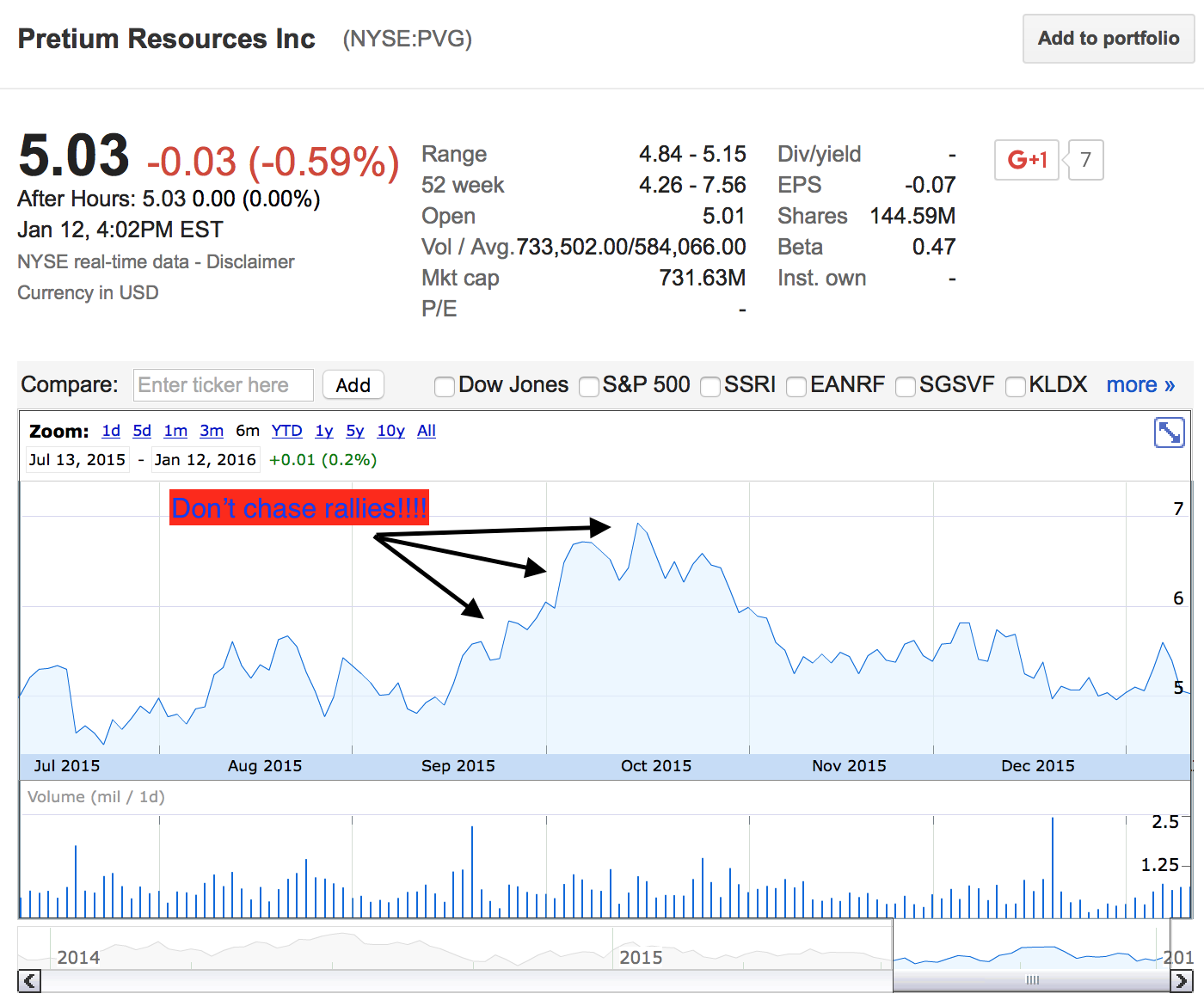The width and height of the screenshot is (1204, 1006).
Task: Tick the SSRI comparison checkbox
Action: (x=710, y=387)
